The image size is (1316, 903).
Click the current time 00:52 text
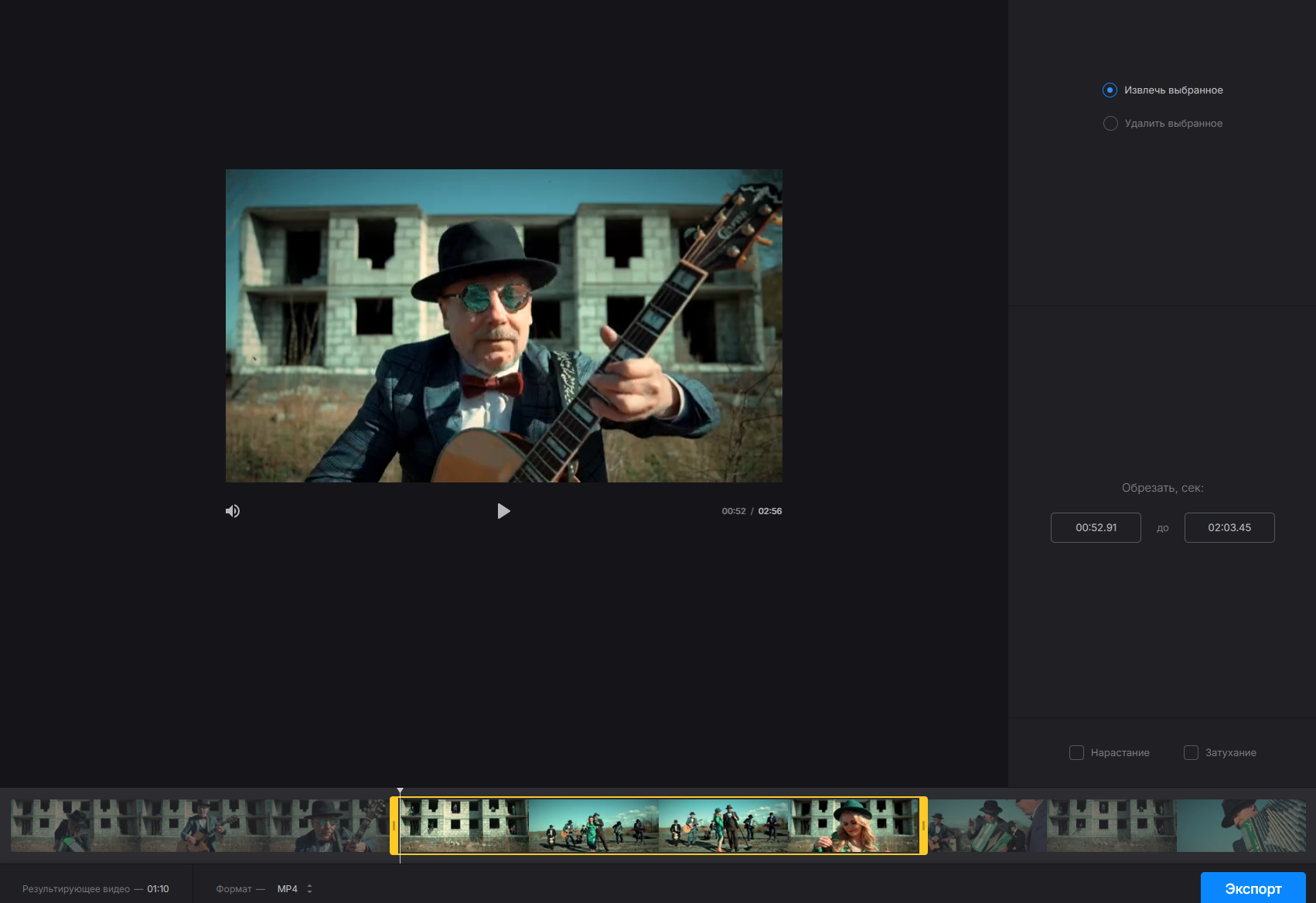734,511
